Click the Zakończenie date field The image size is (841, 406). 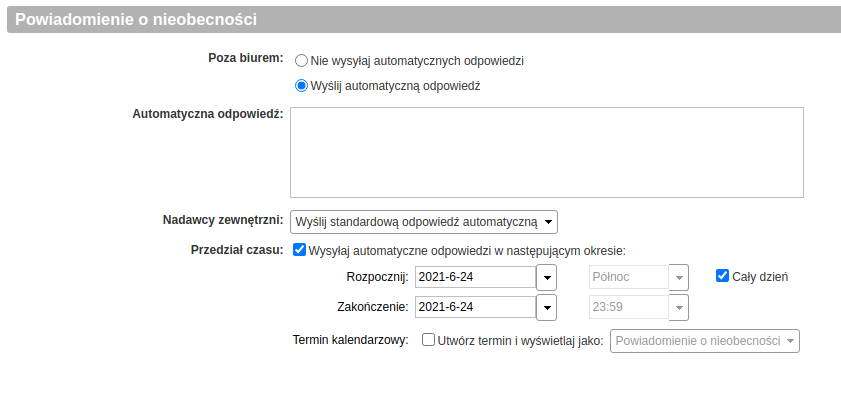tap(475, 307)
